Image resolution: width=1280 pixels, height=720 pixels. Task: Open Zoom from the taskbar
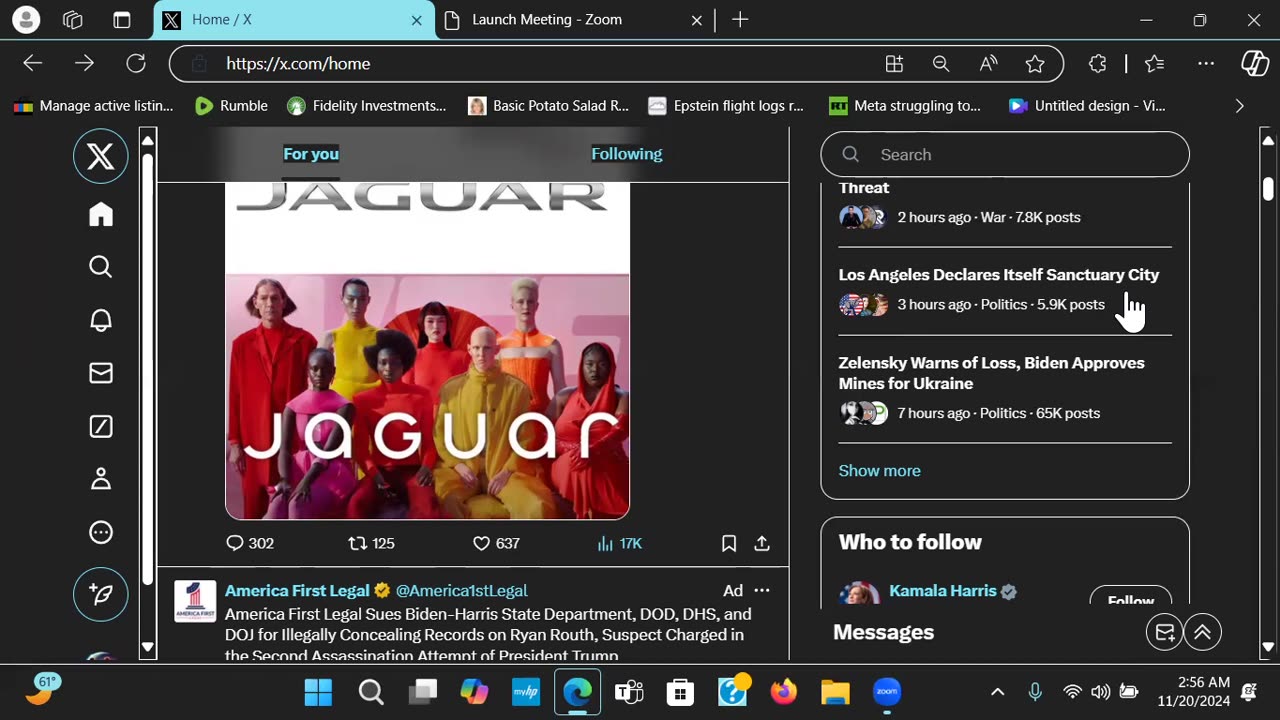pyautogui.click(x=887, y=692)
